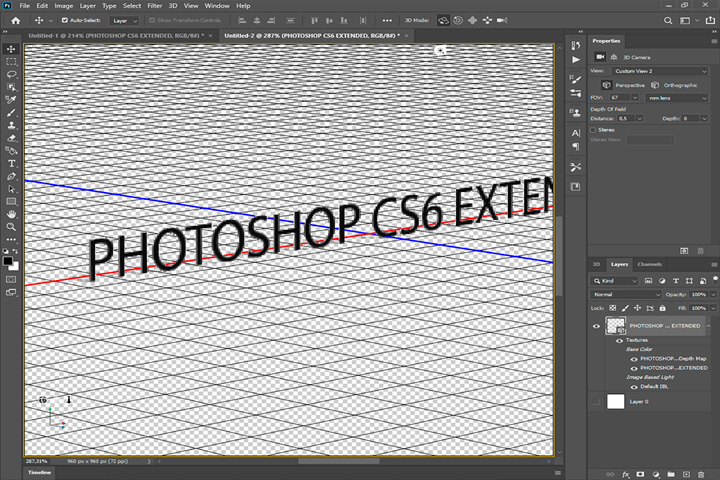Enable the Stereo checkbox

[x=593, y=130]
